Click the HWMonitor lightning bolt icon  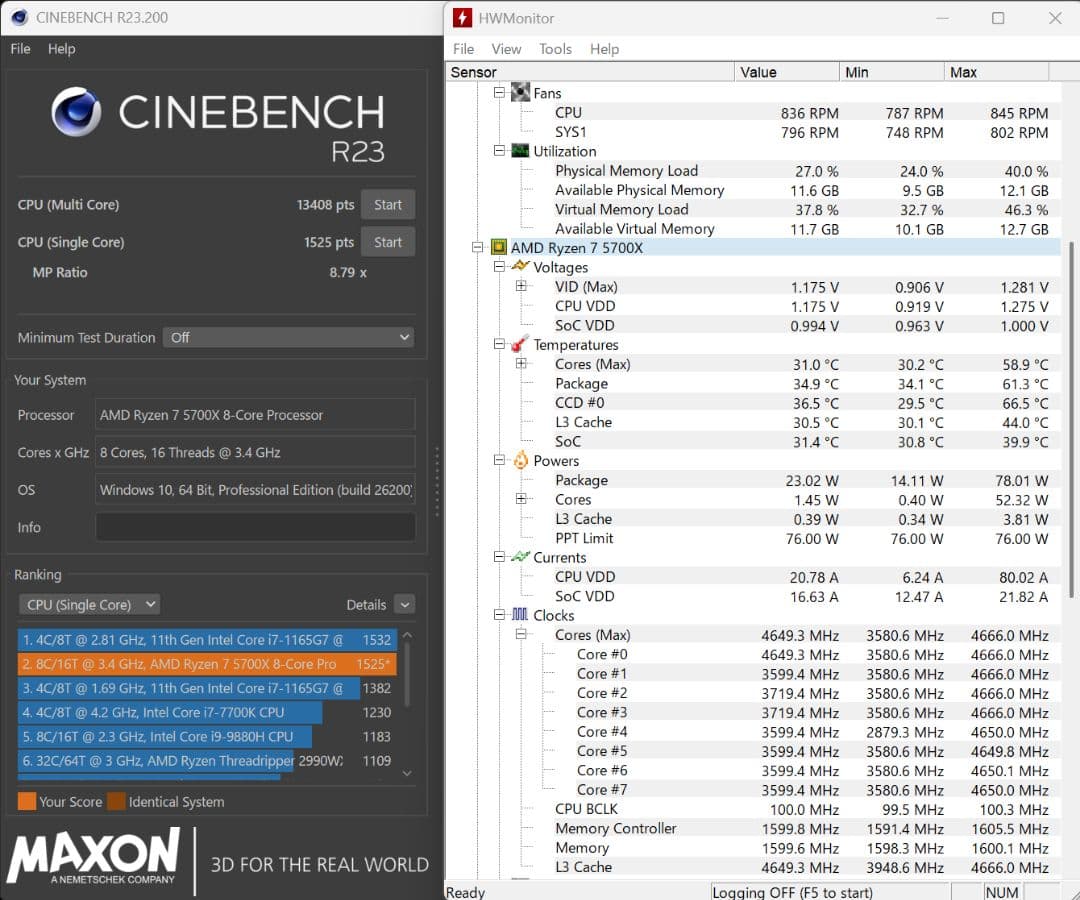(462, 18)
